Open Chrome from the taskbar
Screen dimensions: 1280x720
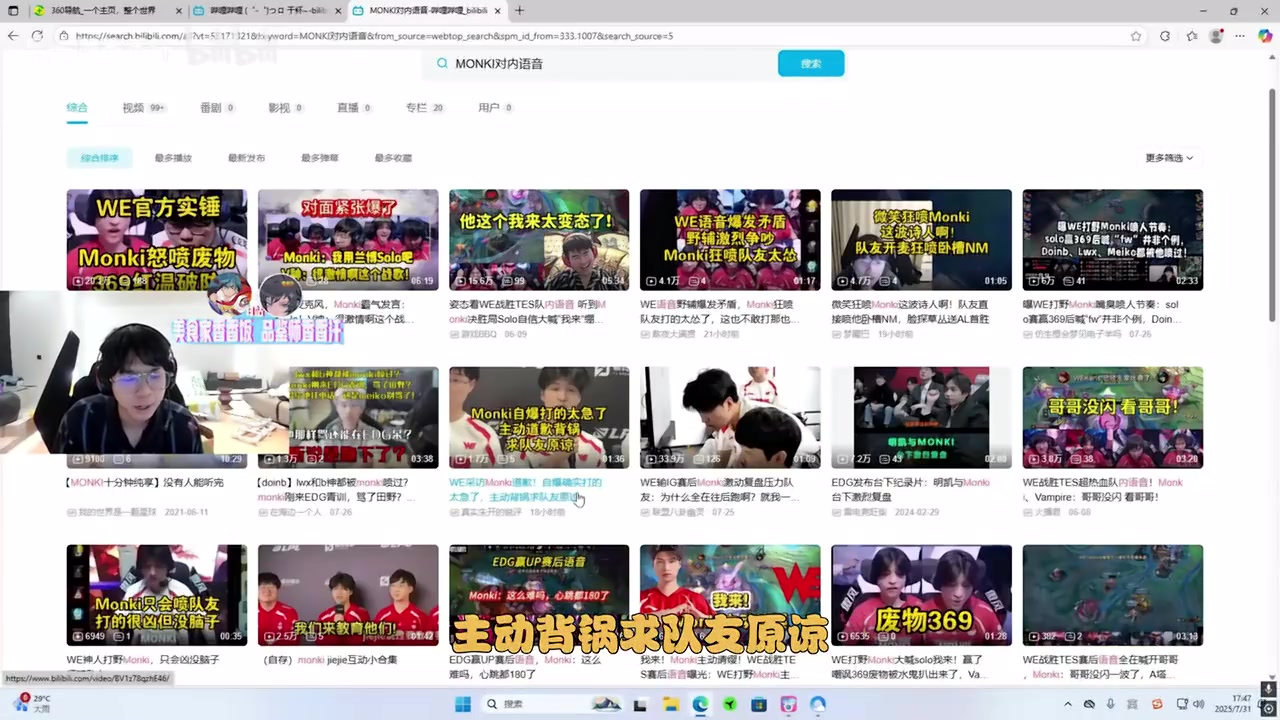pos(699,704)
